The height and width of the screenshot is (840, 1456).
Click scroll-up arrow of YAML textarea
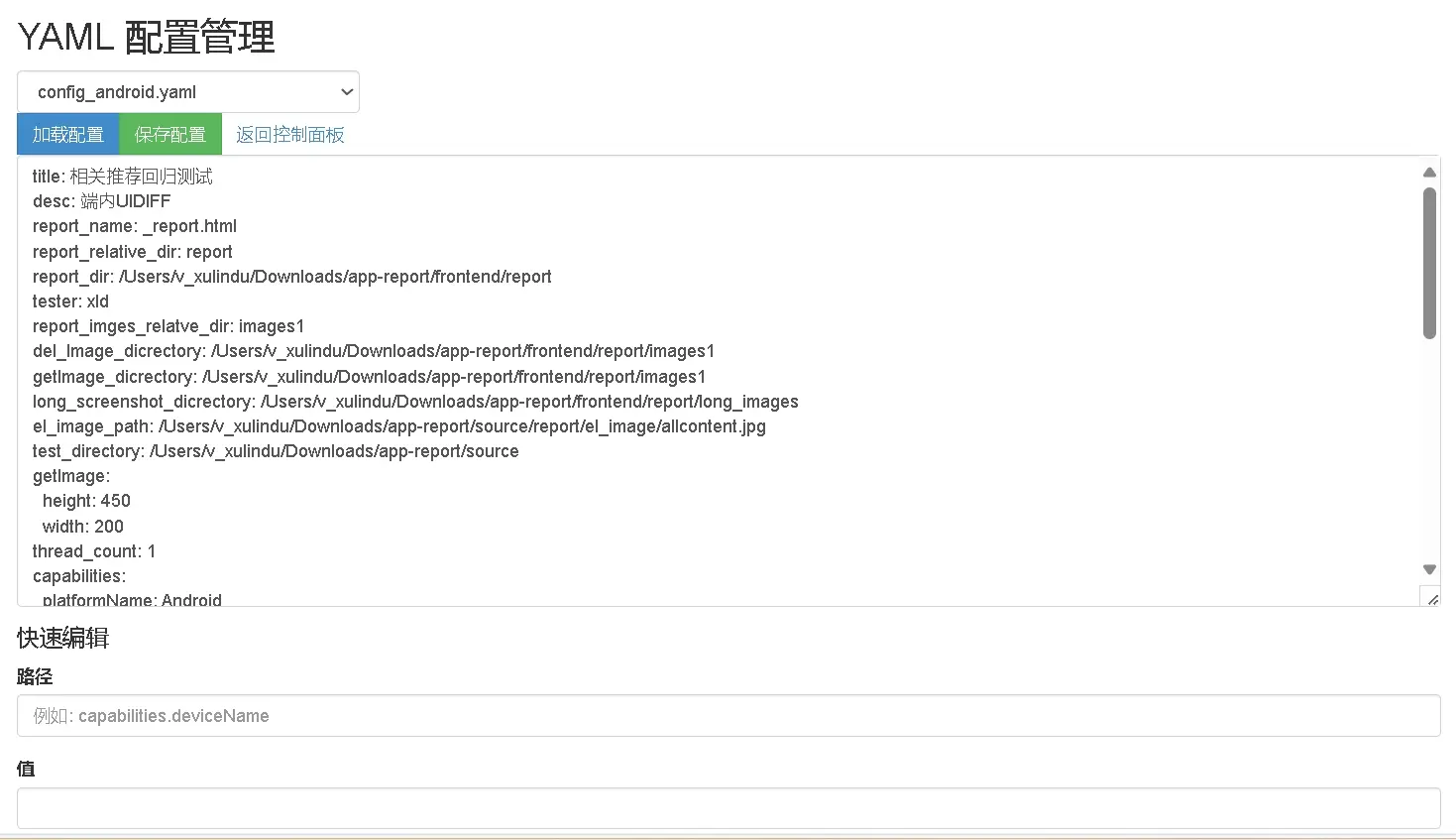point(1429,173)
